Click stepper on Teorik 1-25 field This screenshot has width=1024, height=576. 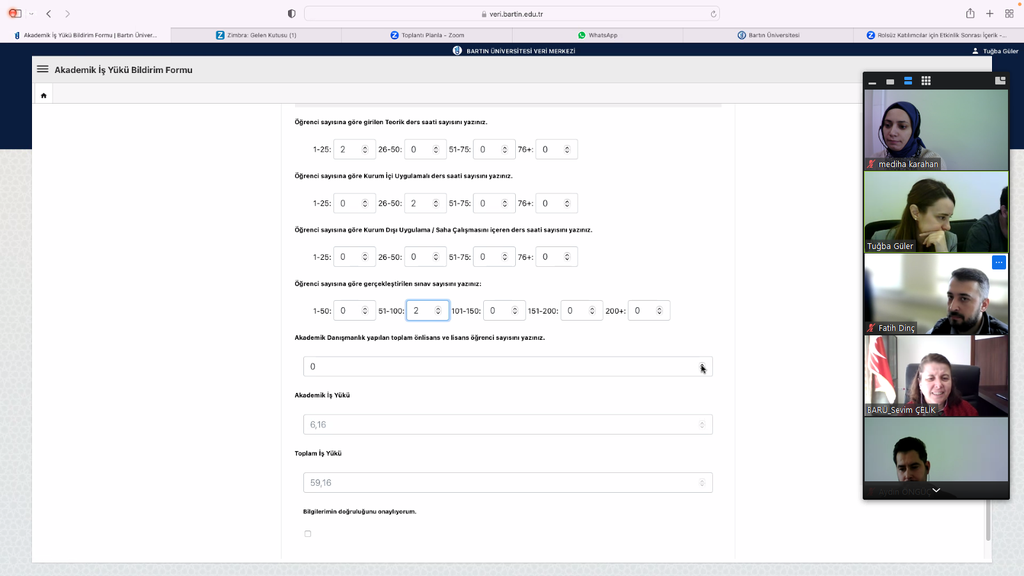pyautogui.click(x=365, y=150)
